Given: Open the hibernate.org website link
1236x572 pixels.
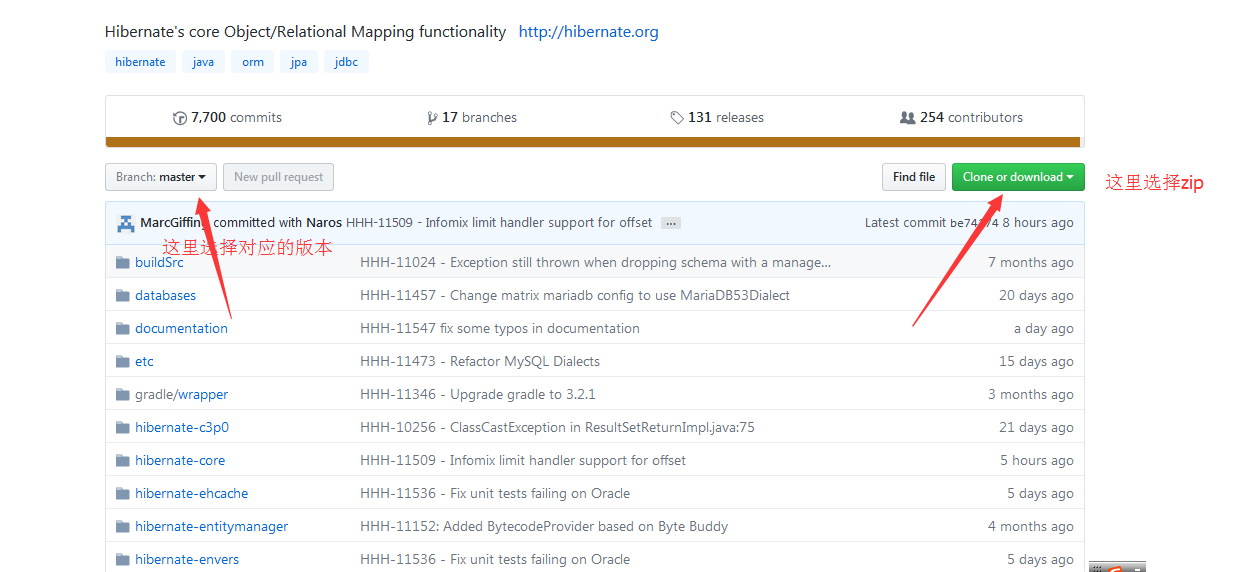Looking at the screenshot, I should tap(588, 32).
